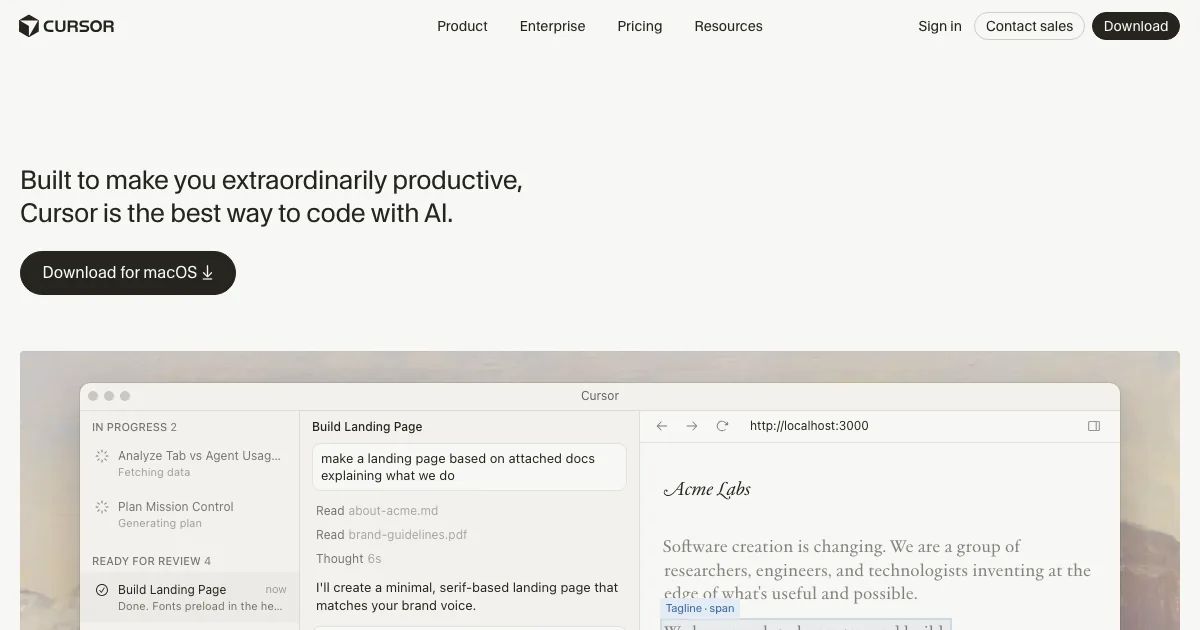Viewport: 1200px width, 630px height.
Task: Open the Read about-acme.md step
Action: click(377, 511)
